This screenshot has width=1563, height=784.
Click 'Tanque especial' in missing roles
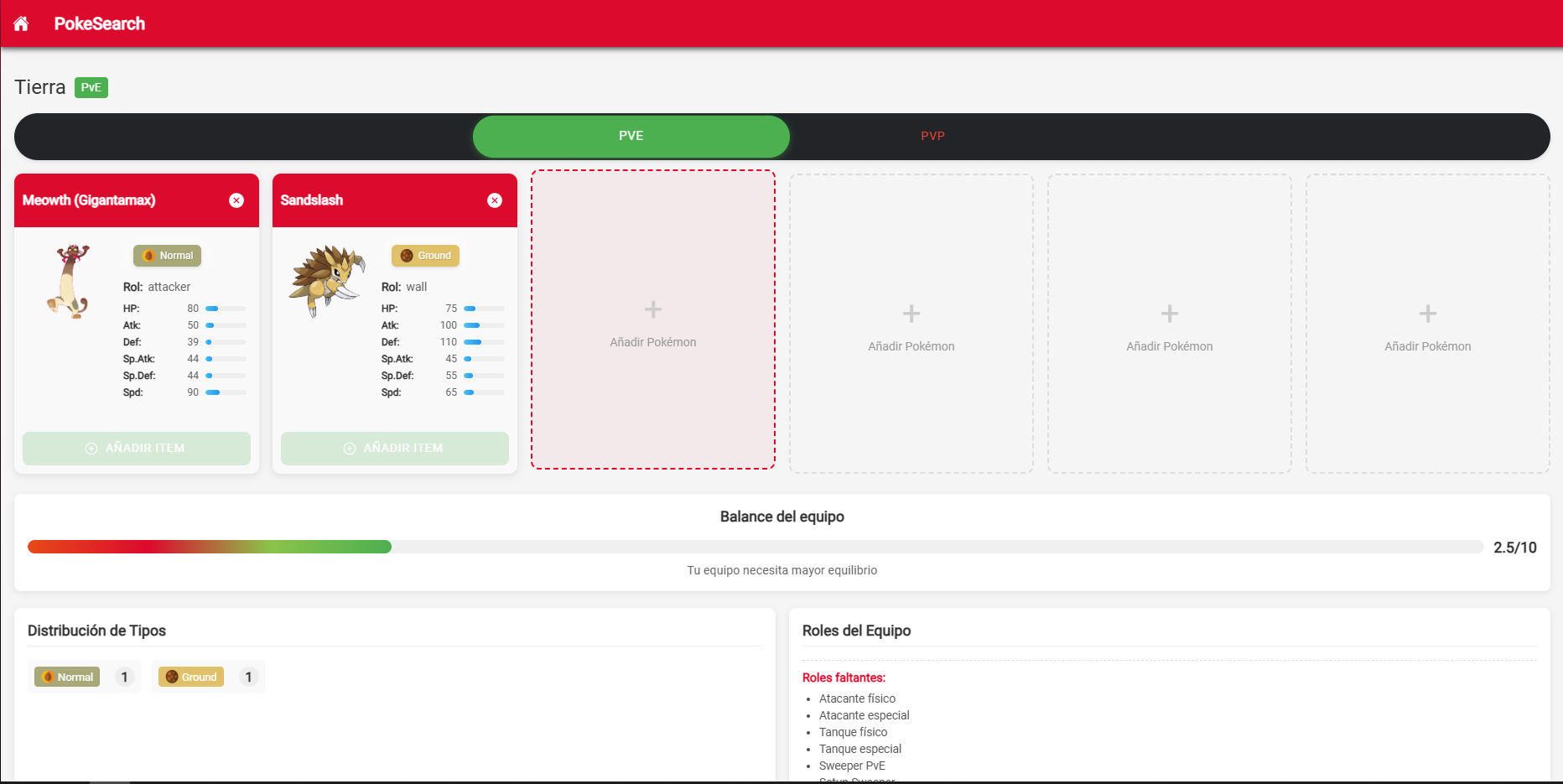(860, 749)
